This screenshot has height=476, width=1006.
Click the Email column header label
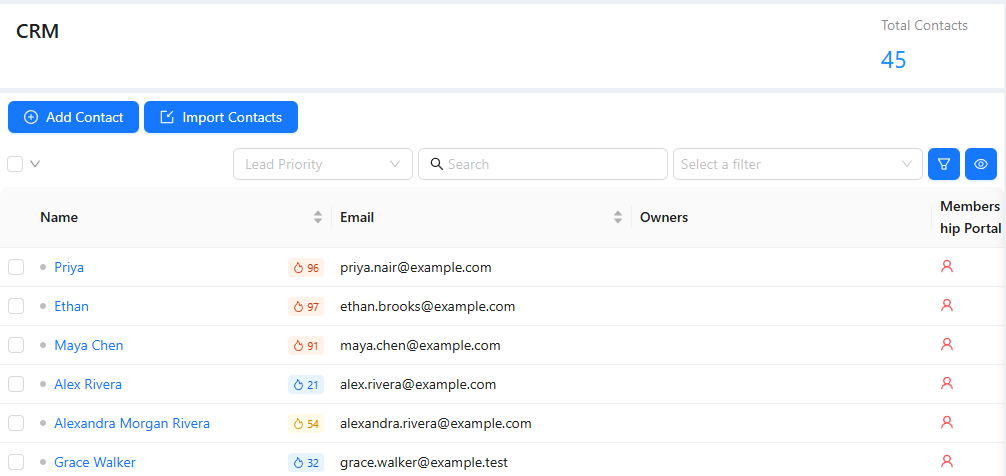click(x=357, y=217)
